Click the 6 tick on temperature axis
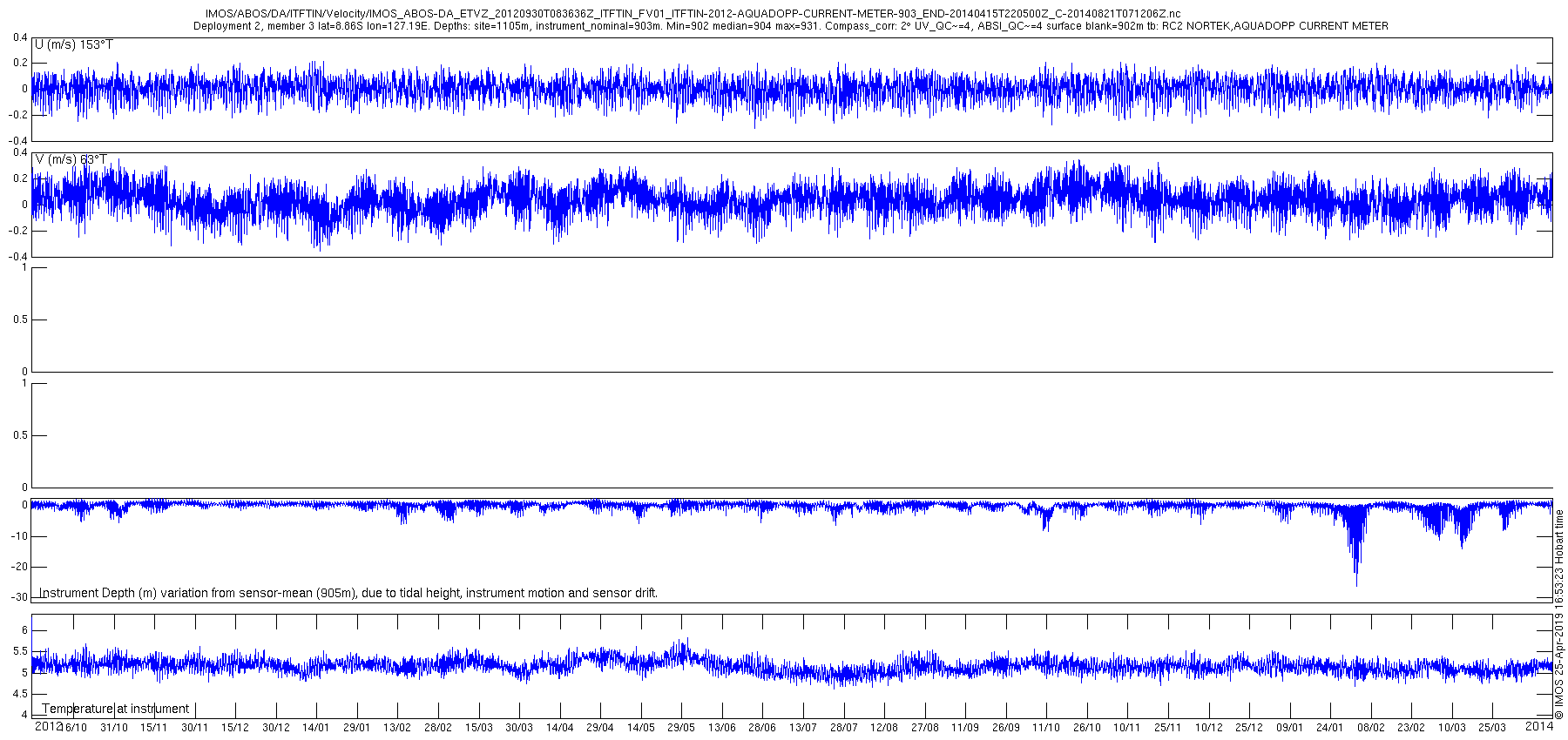Image resolution: width=1568 pixels, height=740 pixels. click(x=24, y=630)
